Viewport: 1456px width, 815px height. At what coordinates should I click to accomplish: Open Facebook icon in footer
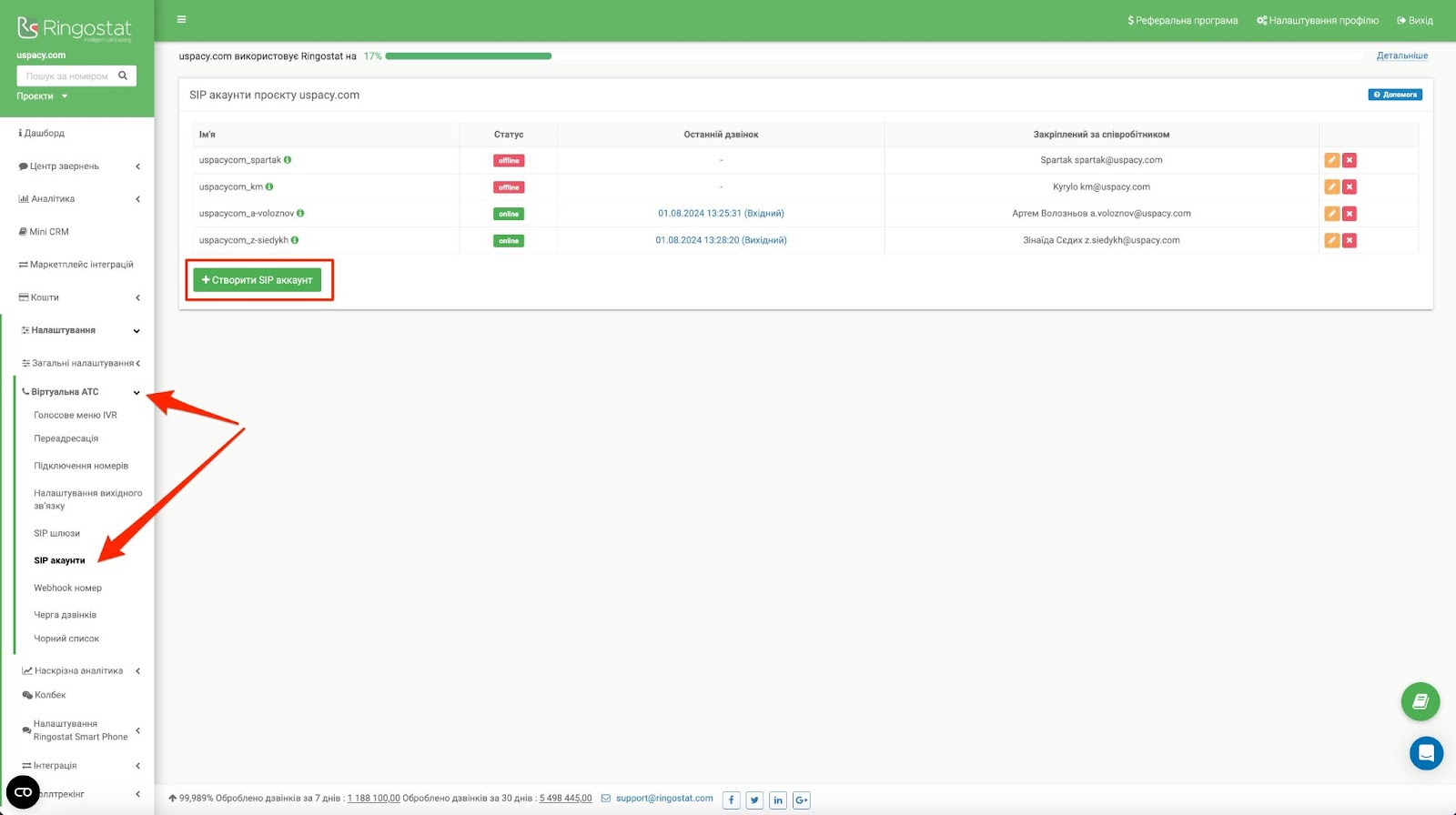coord(731,800)
